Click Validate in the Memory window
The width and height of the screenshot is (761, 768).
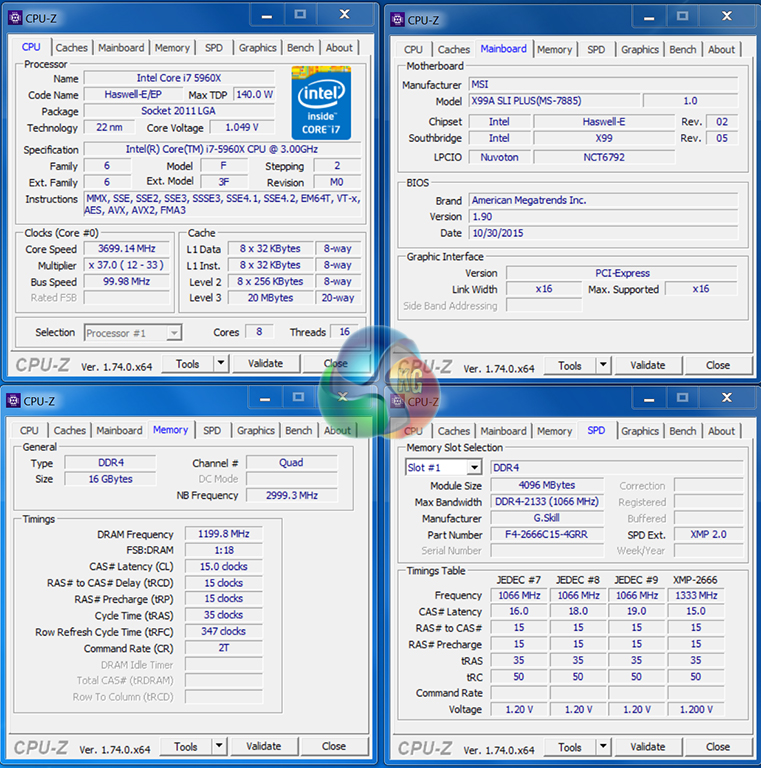pos(263,746)
